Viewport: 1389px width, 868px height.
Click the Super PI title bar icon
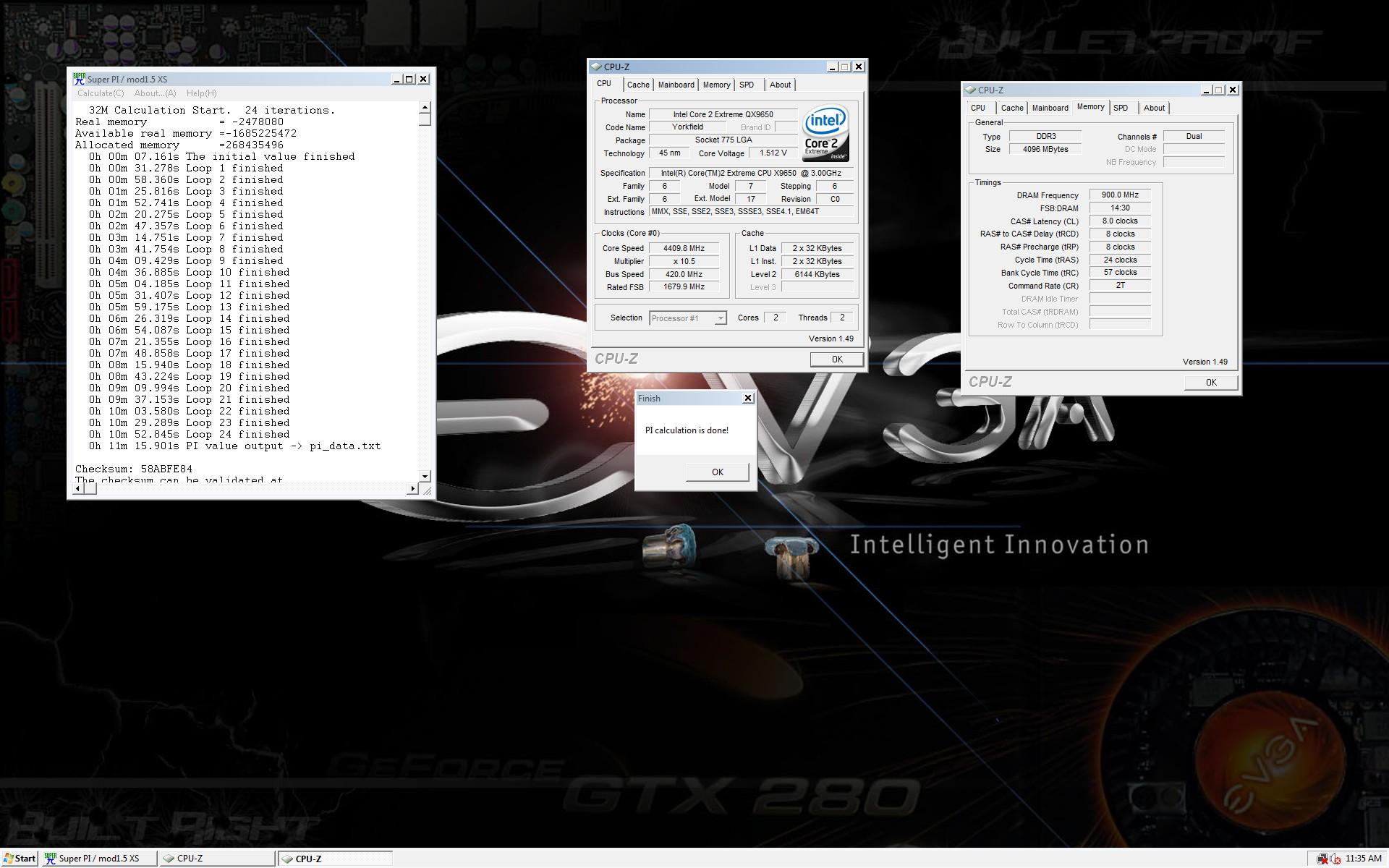[80, 79]
